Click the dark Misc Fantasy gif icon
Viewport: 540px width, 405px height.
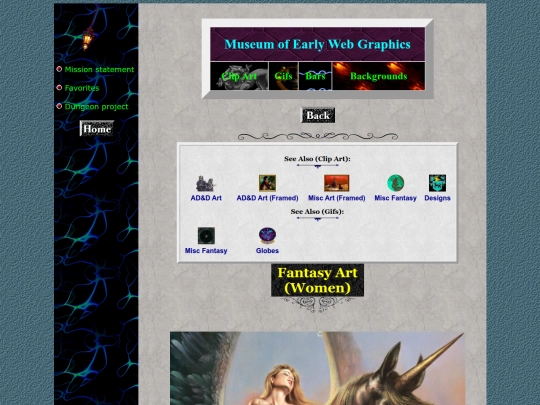click(206, 236)
